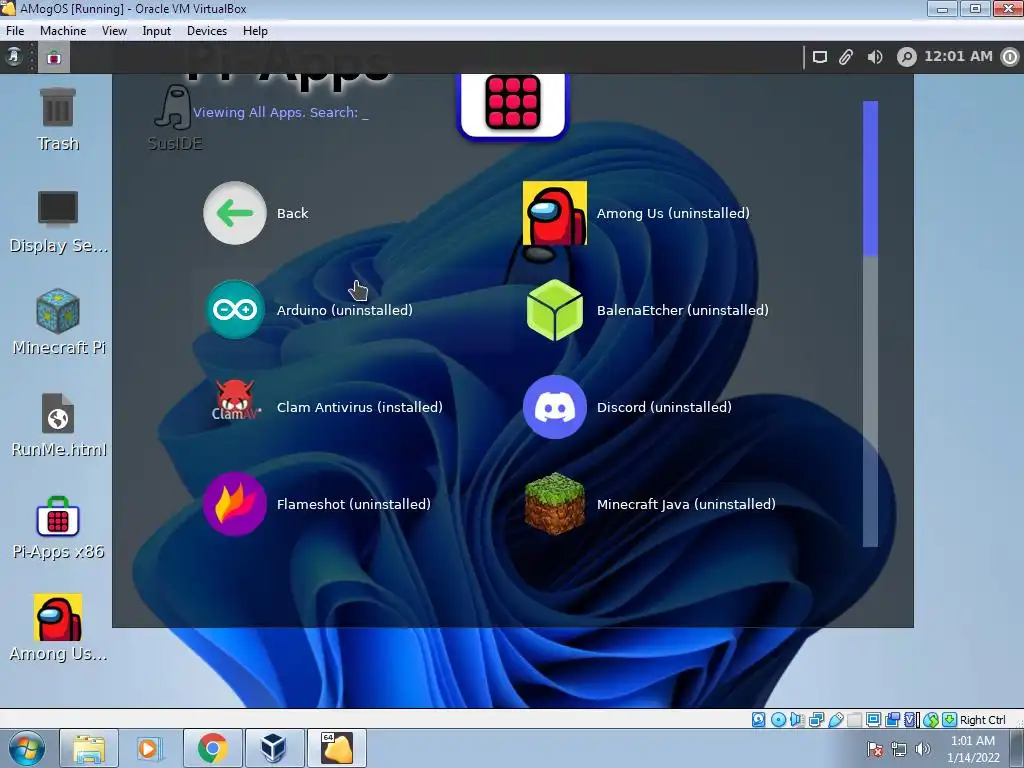Open the Machine menu
This screenshot has height=768, width=1024.
coord(63,31)
